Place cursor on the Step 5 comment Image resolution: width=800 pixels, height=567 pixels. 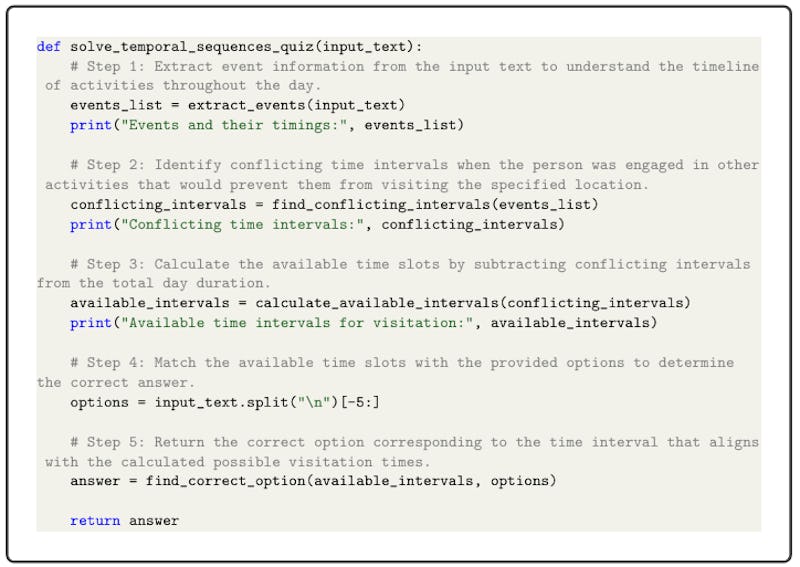pyautogui.click(x=400, y=442)
